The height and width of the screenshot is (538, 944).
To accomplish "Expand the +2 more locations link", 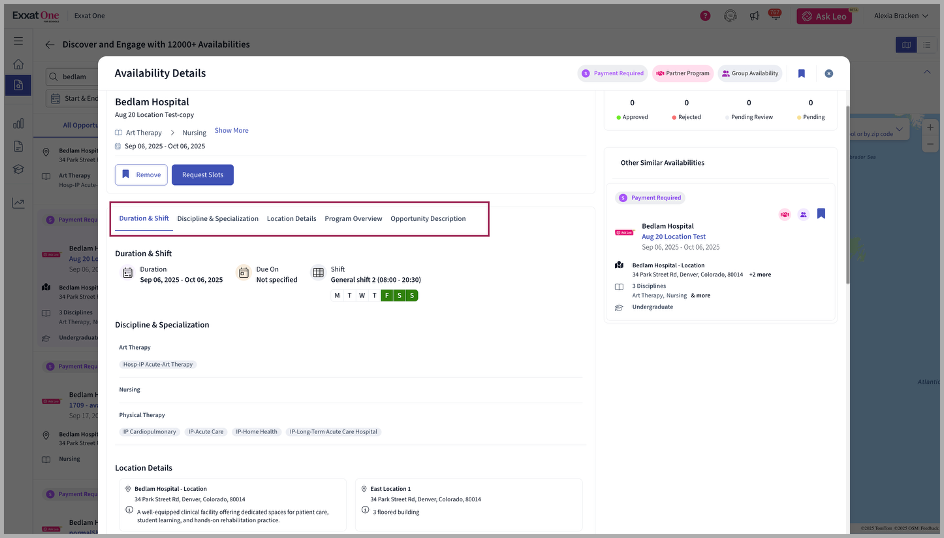I will (759, 273).
